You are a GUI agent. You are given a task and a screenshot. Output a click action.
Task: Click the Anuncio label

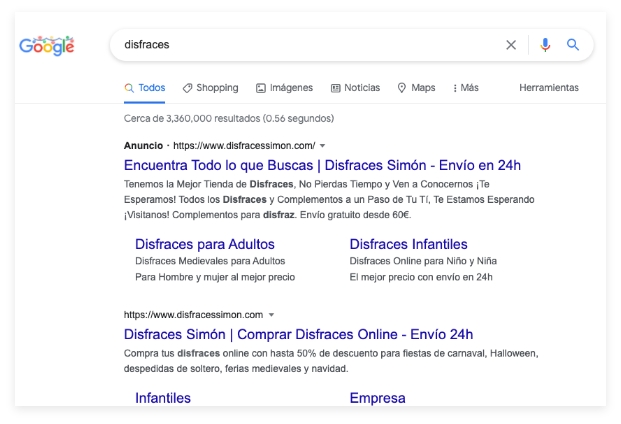(143, 146)
